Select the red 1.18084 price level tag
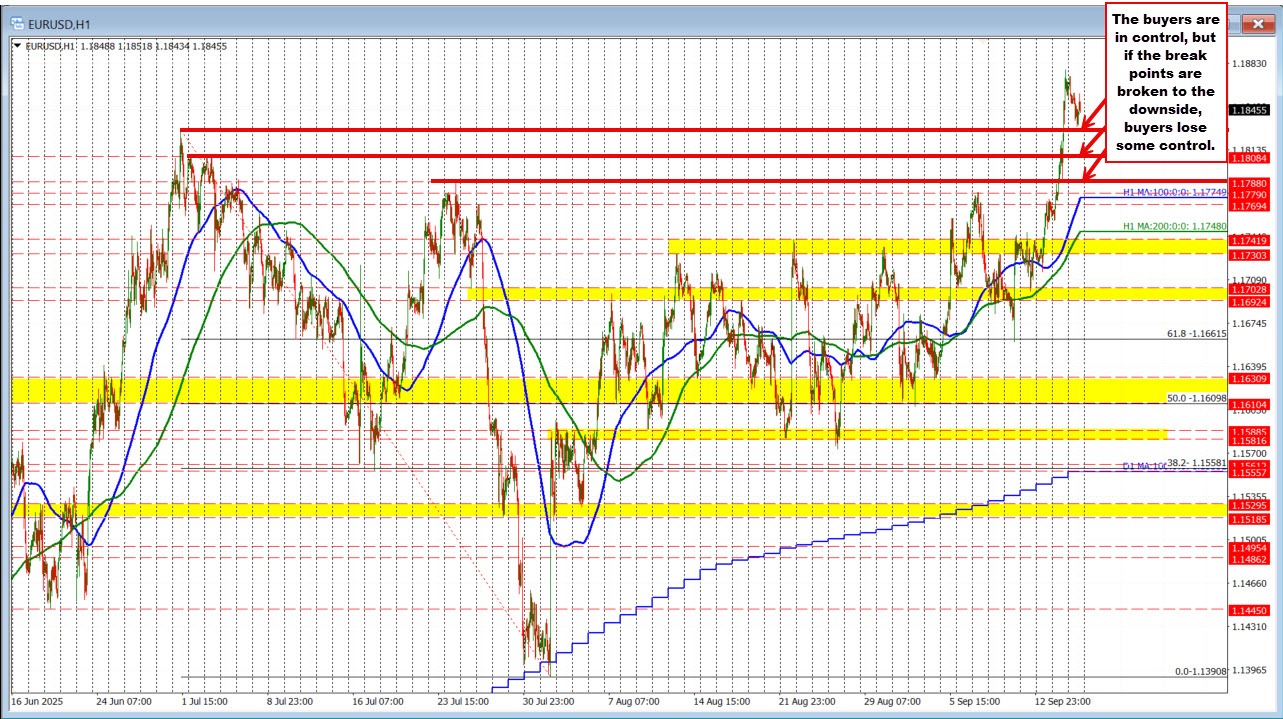1283x719 pixels. (x=1251, y=158)
